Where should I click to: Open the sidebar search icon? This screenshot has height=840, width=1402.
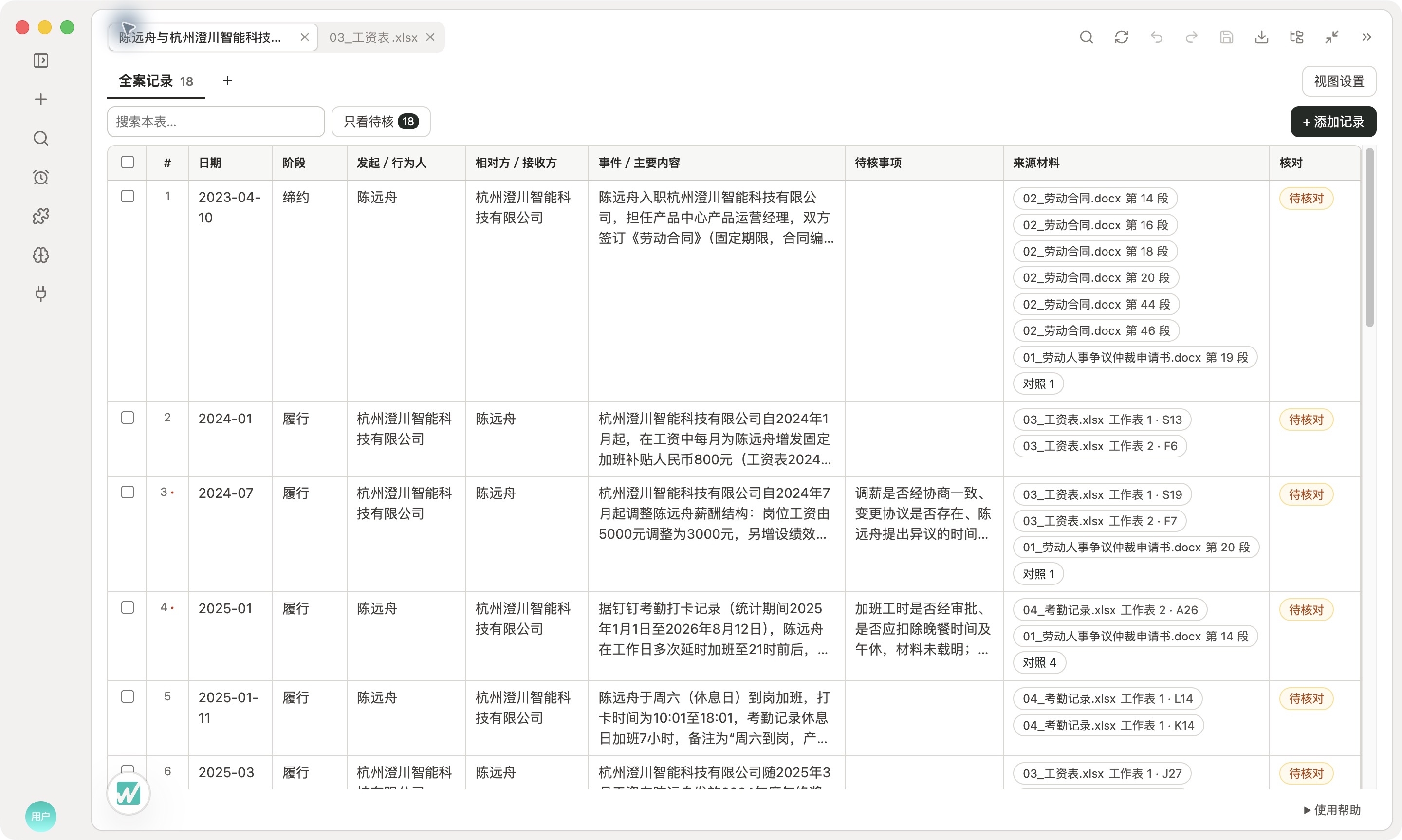pyautogui.click(x=41, y=139)
